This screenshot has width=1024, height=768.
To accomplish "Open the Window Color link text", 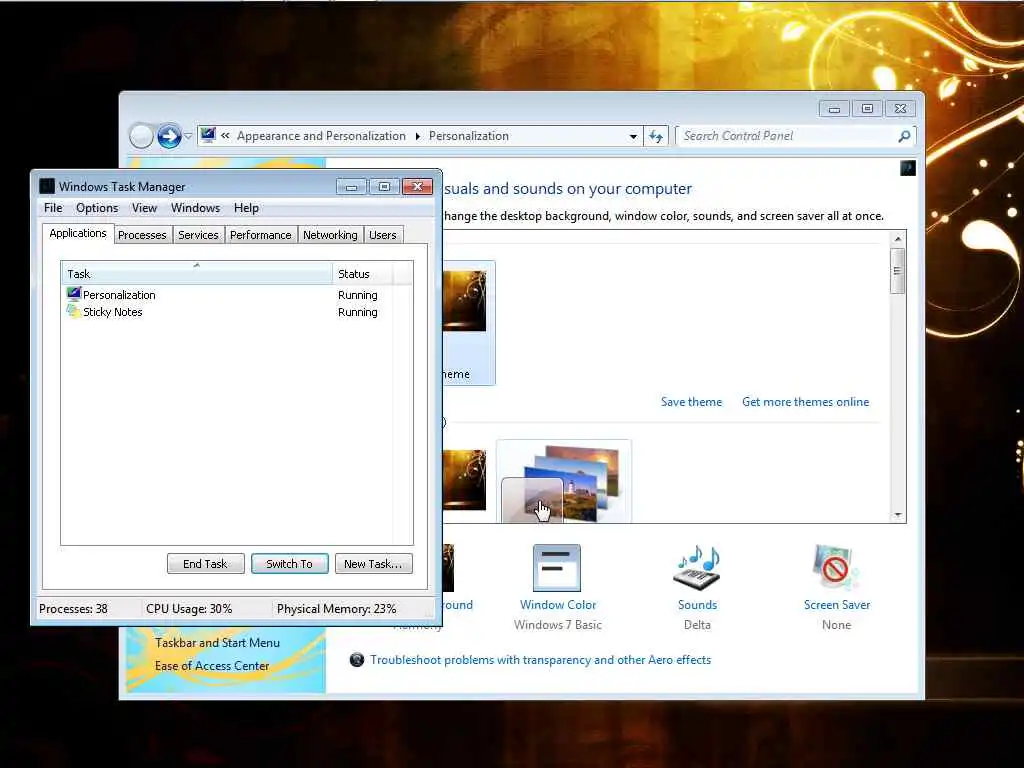I will pyautogui.click(x=558, y=605).
